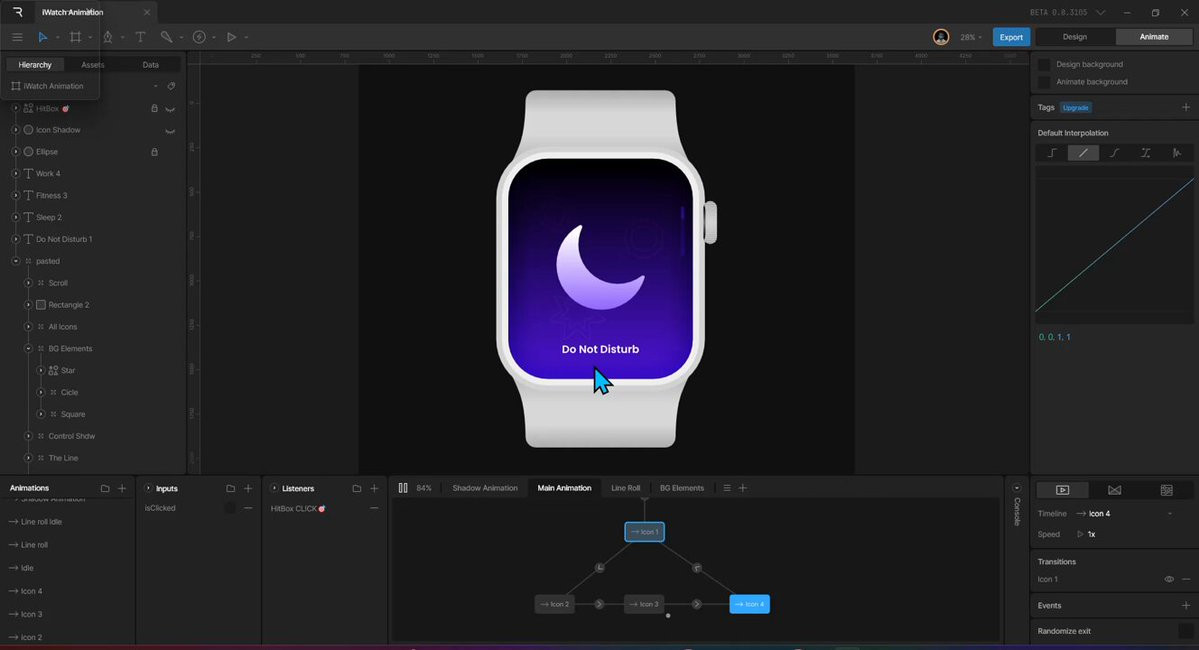
Task: Select the arrow Select tool
Action: click(43, 37)
